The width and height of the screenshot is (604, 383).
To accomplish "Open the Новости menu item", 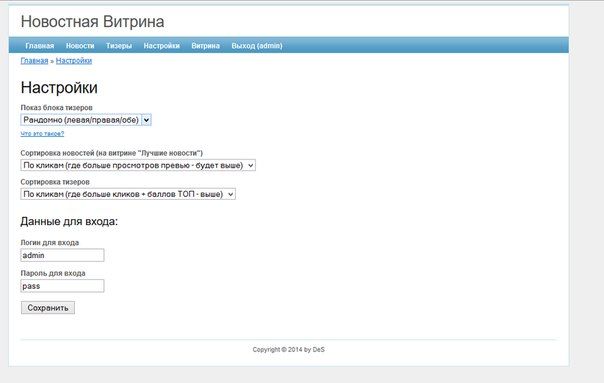I will pyautogui.click(x=80, y=46).
